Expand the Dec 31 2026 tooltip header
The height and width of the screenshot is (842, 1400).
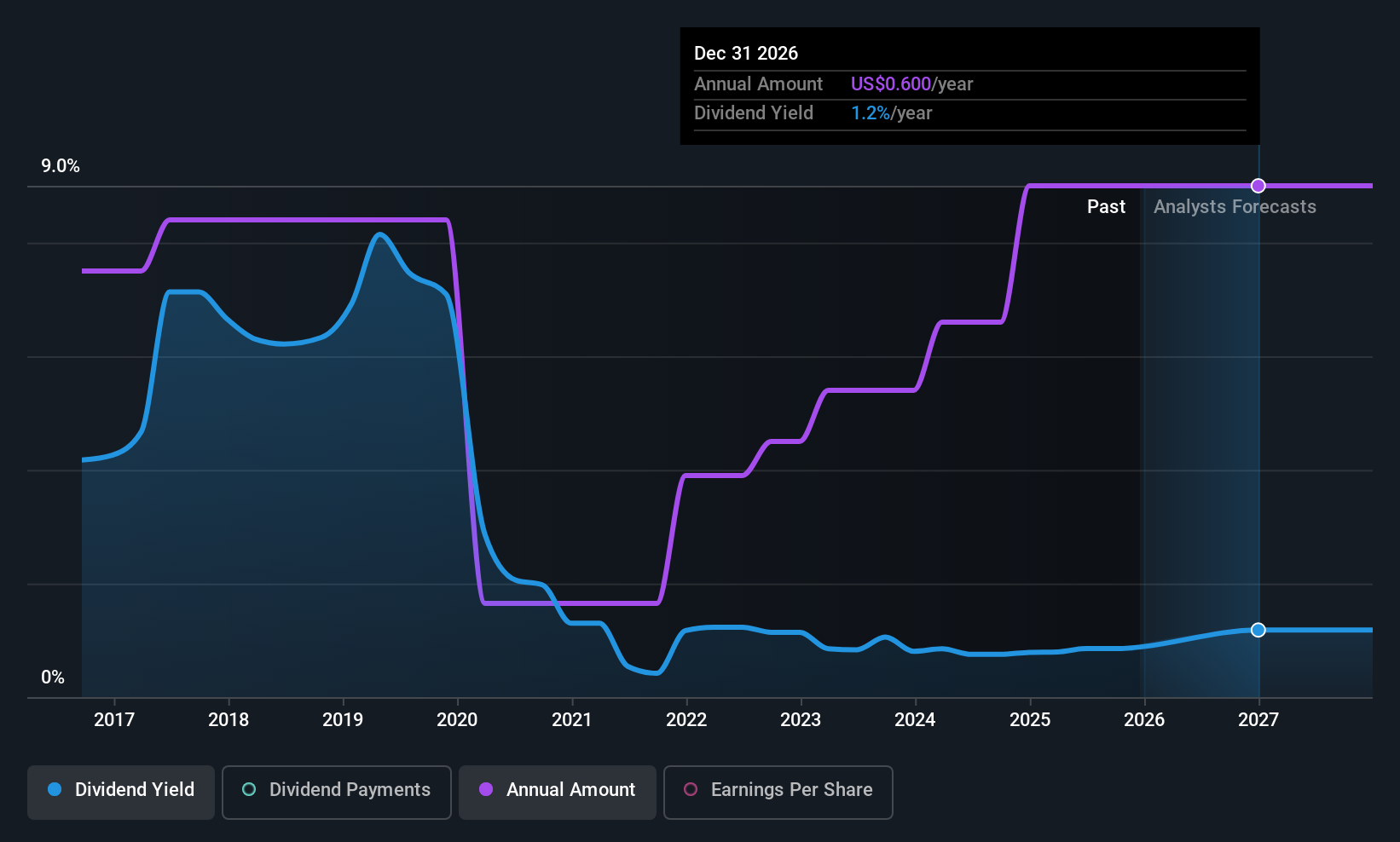click(x=746, y=53)
